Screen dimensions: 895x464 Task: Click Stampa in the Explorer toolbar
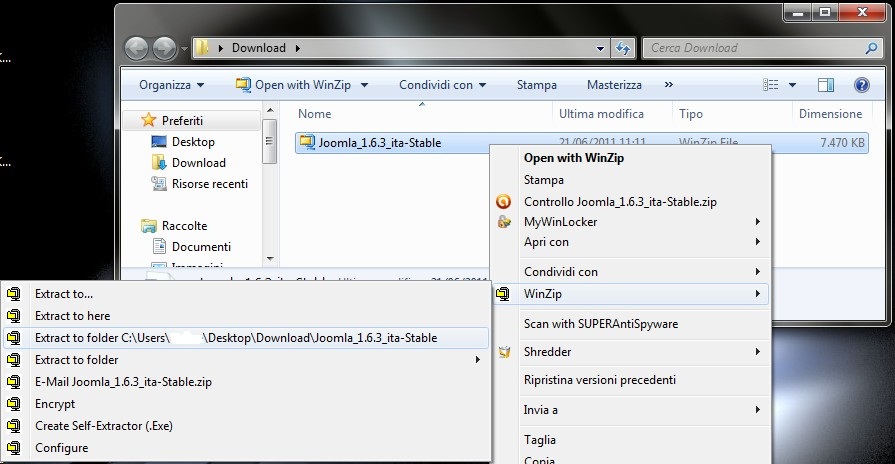[537, 85]
